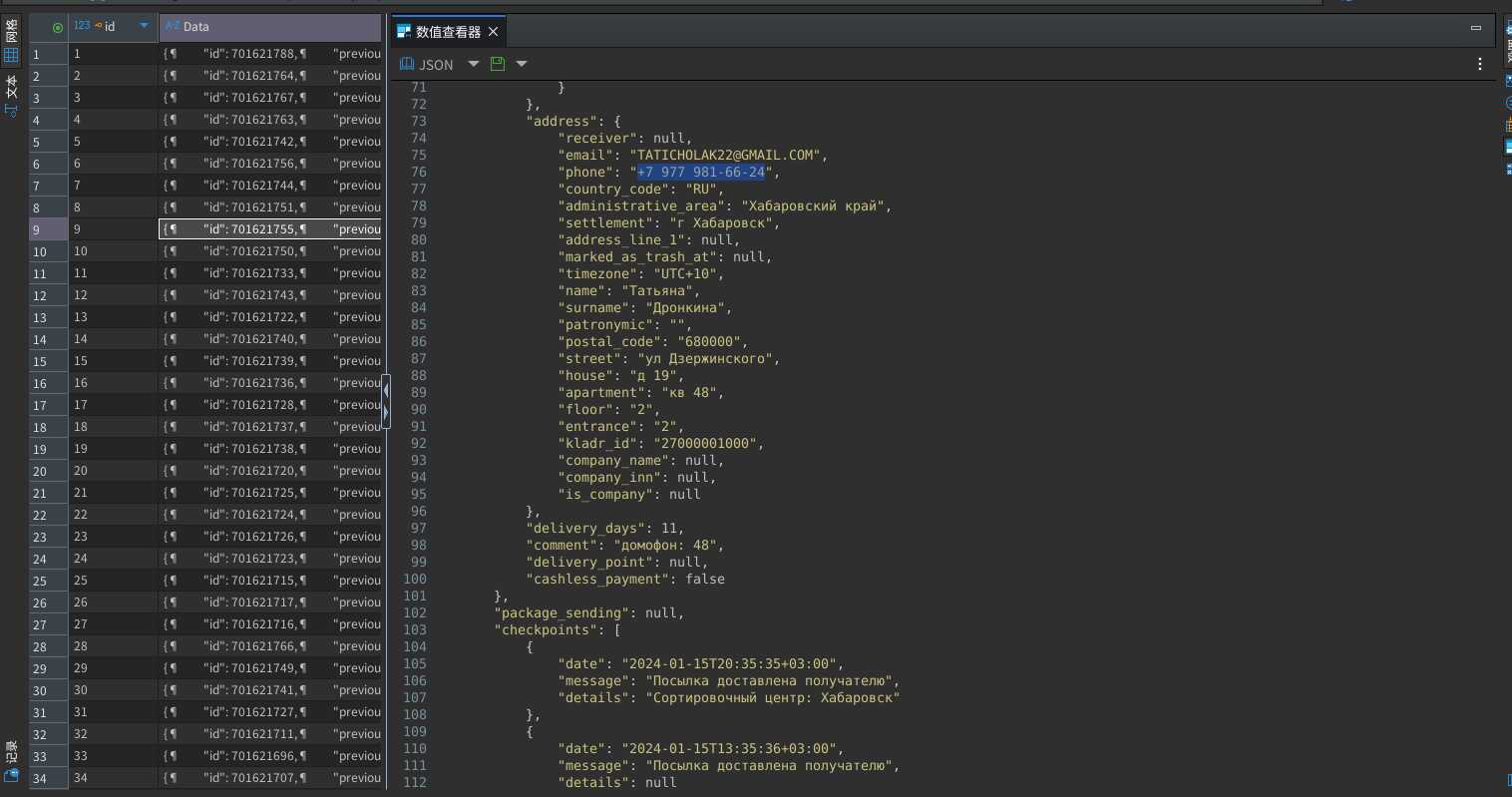
Task: Click the postal_code value 680000
Action: [708, 341]
